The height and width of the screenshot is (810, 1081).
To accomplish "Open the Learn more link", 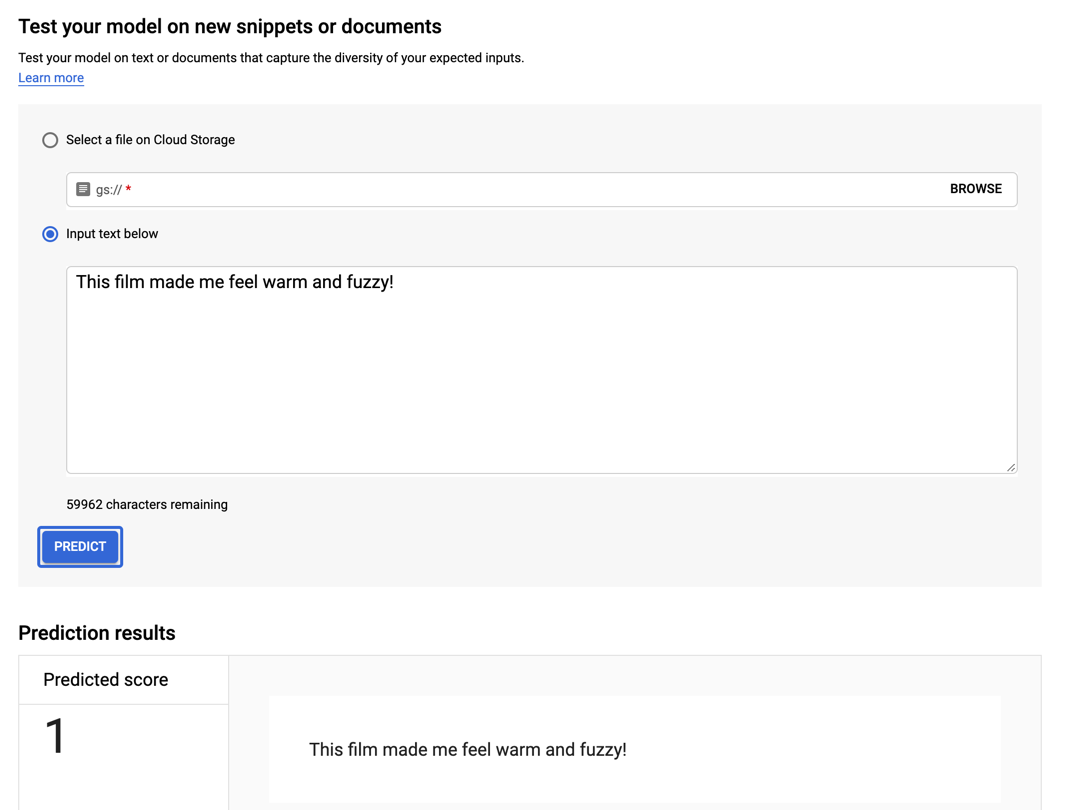I will [x=51, y=78].
